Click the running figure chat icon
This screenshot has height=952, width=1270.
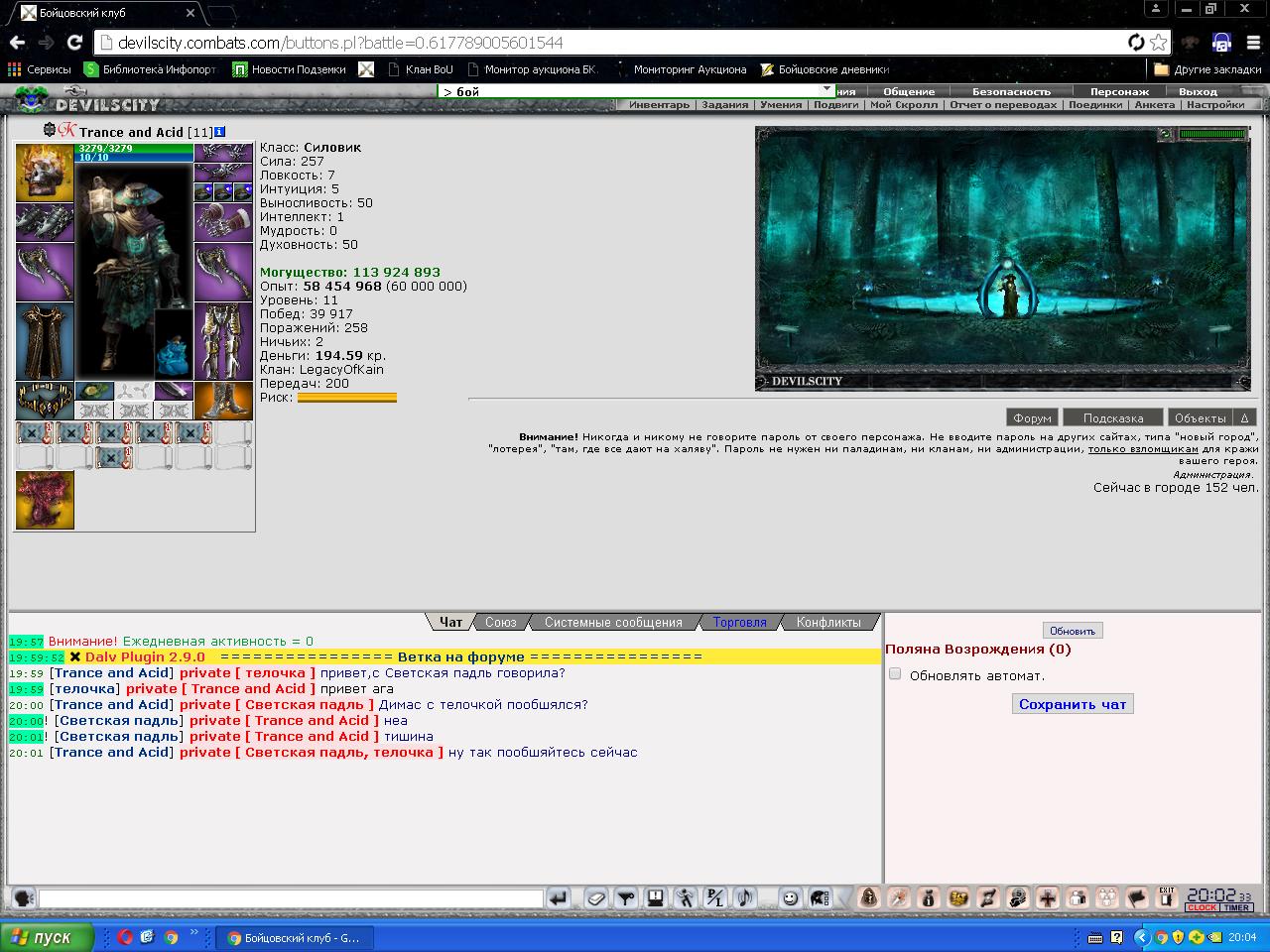pos(685,898)
